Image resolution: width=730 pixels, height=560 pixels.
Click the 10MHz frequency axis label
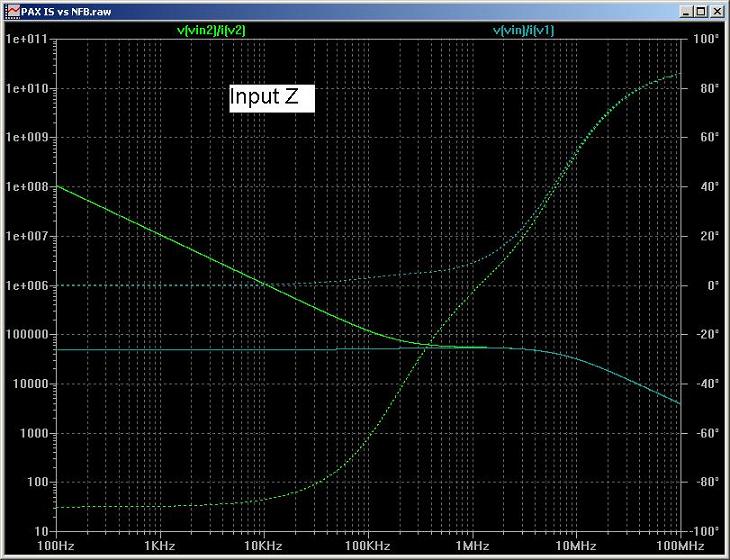pyautogui.click(x=576, y=546)
